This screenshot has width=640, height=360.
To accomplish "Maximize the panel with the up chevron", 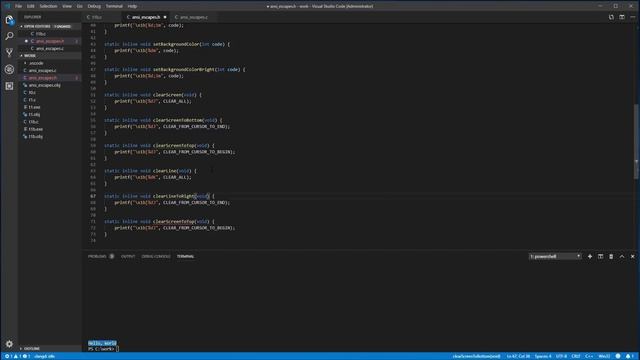I will click(622, 256).
